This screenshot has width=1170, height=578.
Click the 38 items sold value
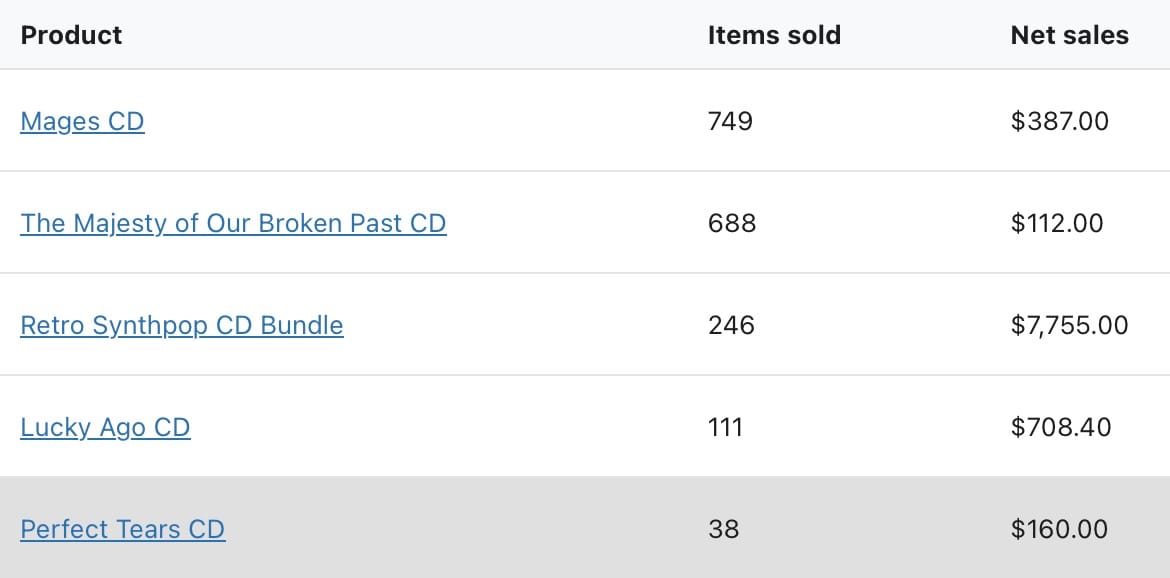tap(723, 529)
